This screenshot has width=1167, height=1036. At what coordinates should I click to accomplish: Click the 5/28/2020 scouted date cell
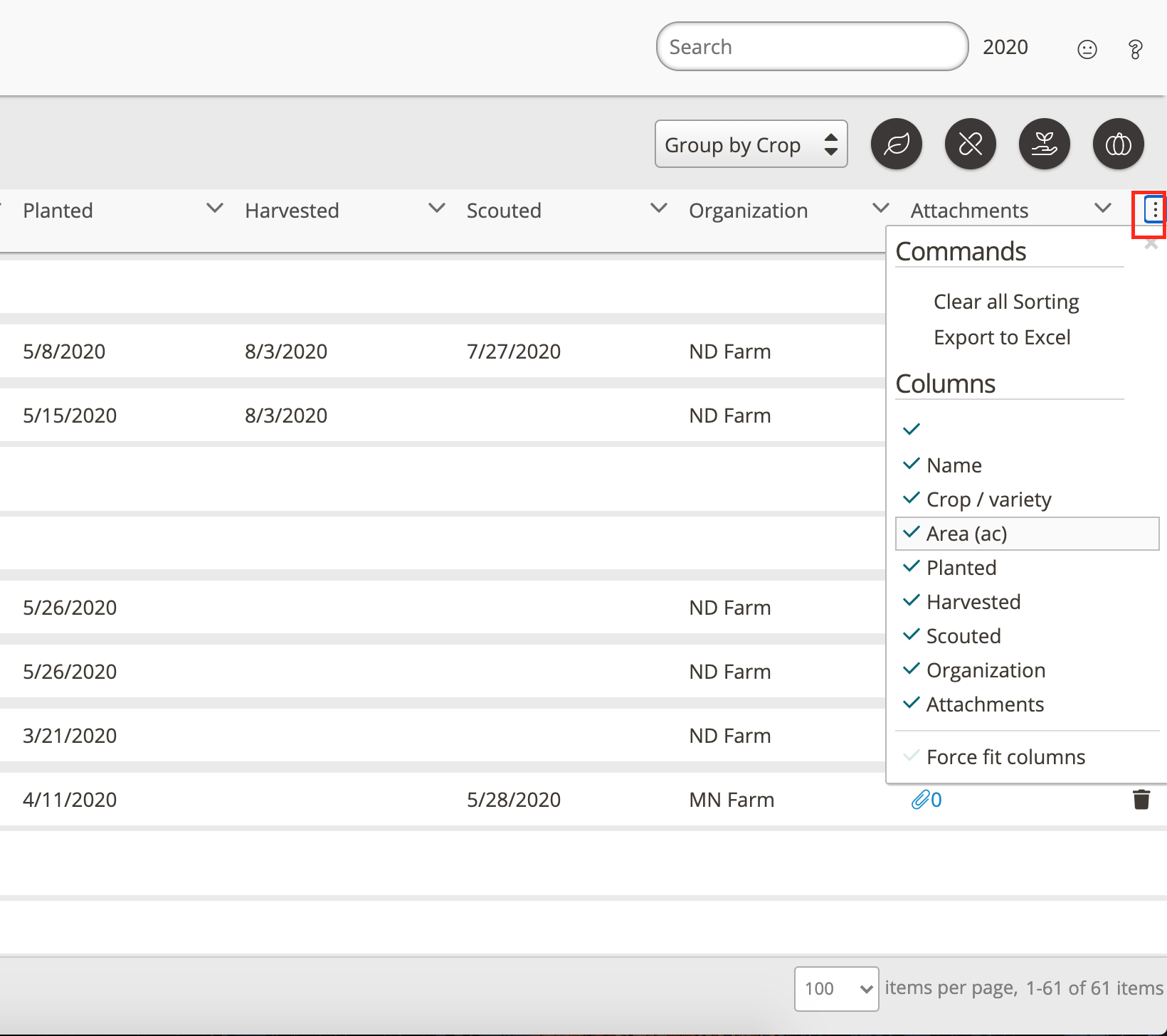pyautogui.click(x=514, y=800)
